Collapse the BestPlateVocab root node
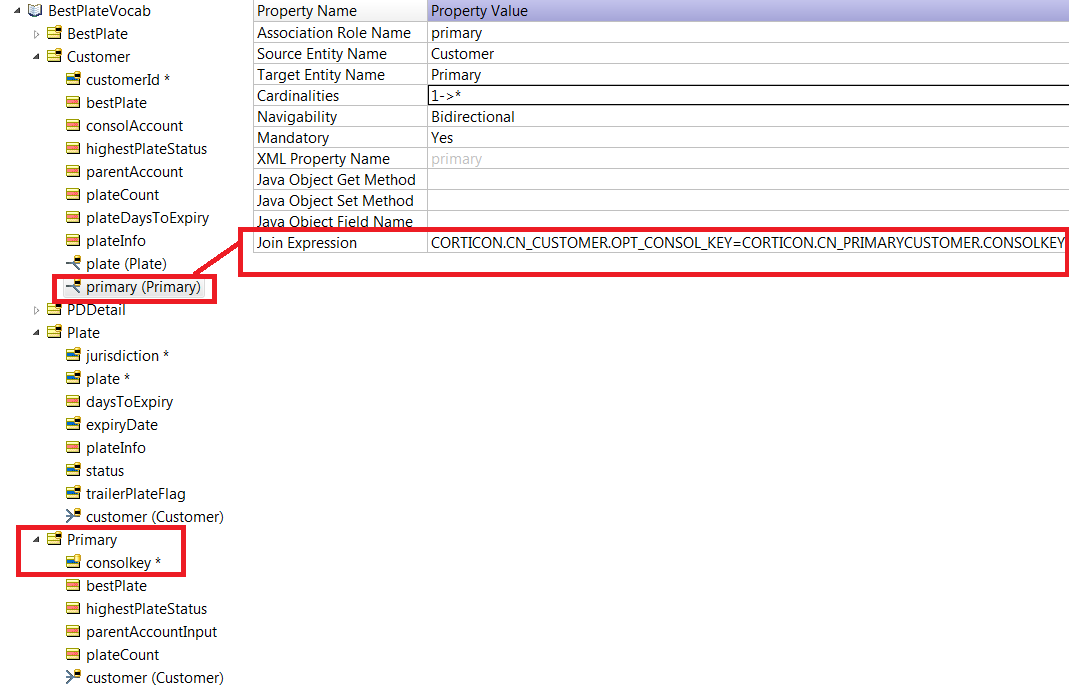The width and height of the screenshot is (1069, 690). (x=17, y=10)
